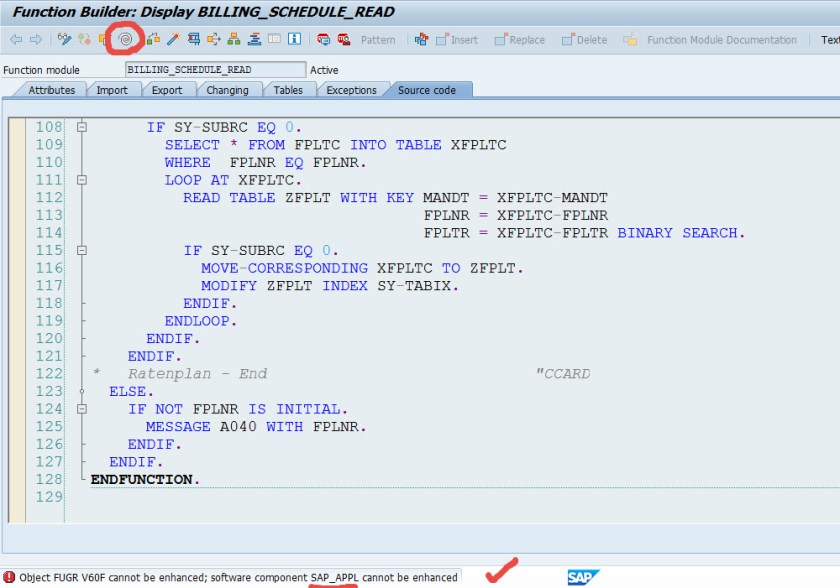Open the Exceptions tab
The height and width of the screenshot is (588, 840).
[351, 90]
